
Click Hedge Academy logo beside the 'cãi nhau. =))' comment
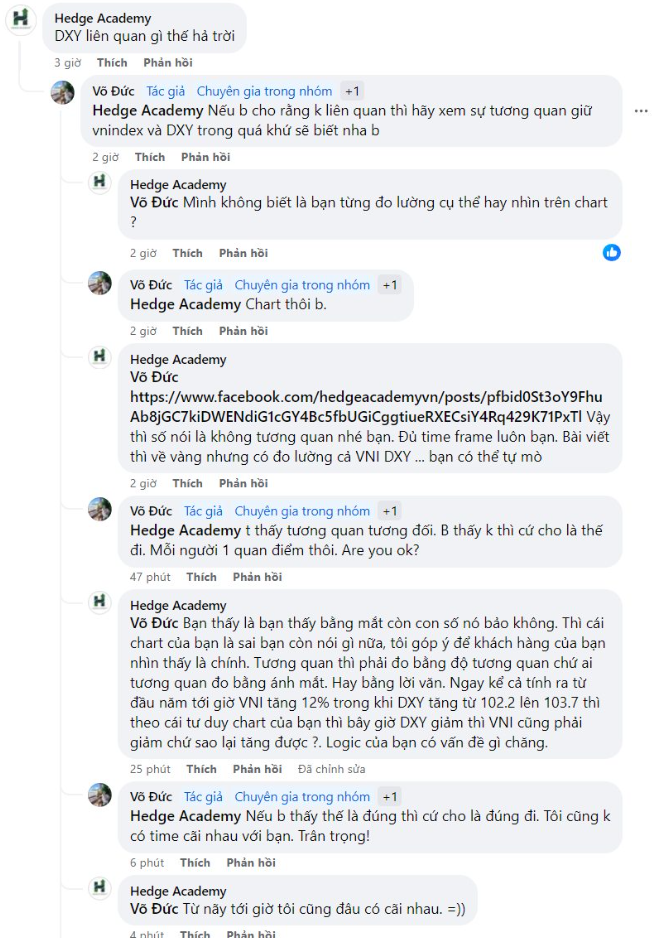point(100,888)
